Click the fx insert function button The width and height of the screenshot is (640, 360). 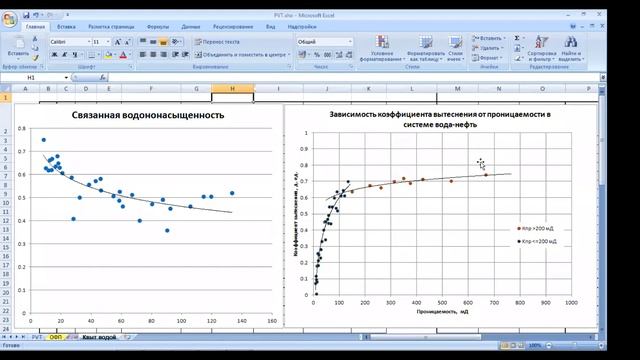pos(102,77)
